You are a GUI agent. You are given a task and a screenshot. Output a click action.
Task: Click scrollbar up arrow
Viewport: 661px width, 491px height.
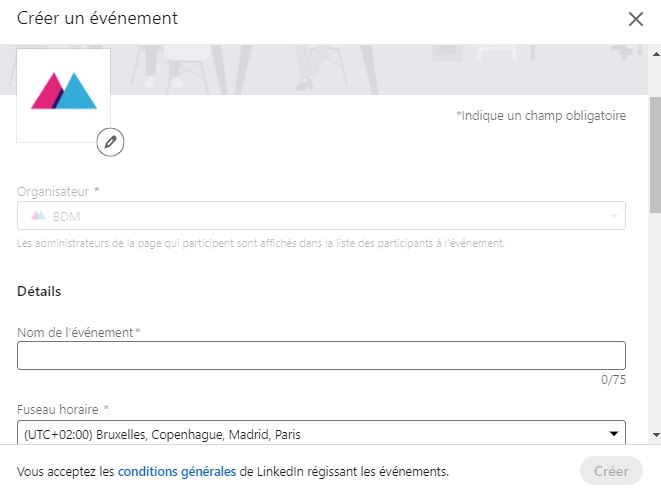[x=656, y=54]
